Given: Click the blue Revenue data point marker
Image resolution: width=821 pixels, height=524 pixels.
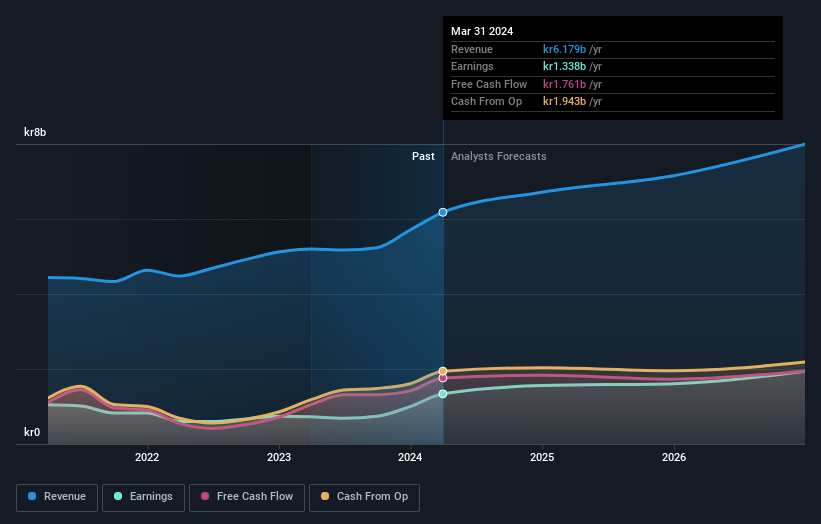Looking at the screenshot, I should coord(443,212).
